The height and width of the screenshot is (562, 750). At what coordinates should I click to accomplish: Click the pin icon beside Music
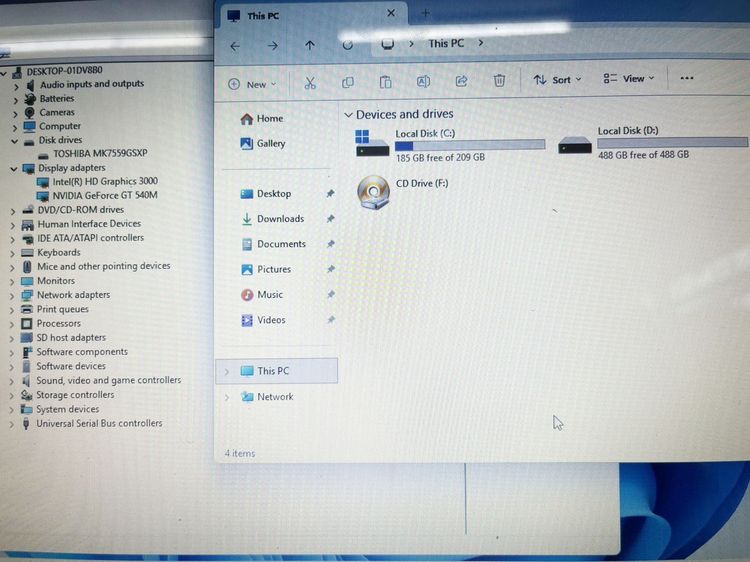click(x=331, y=294)
